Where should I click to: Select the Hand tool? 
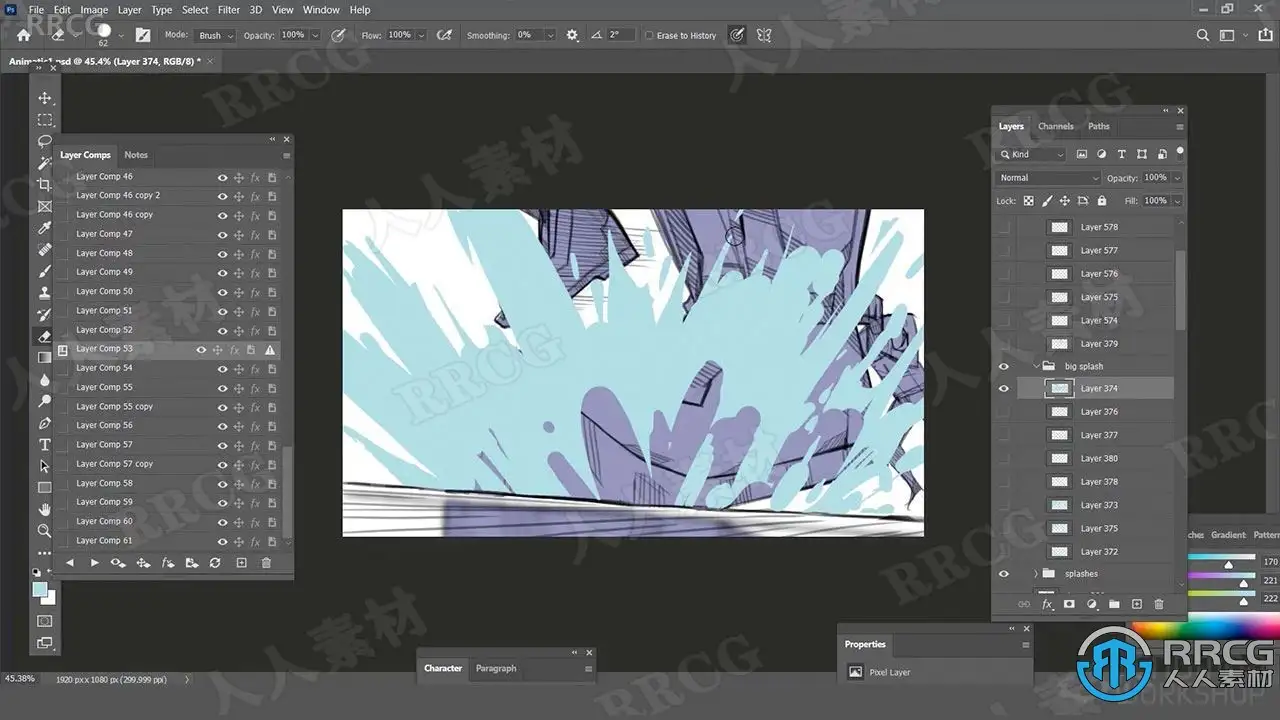[44, 509]
